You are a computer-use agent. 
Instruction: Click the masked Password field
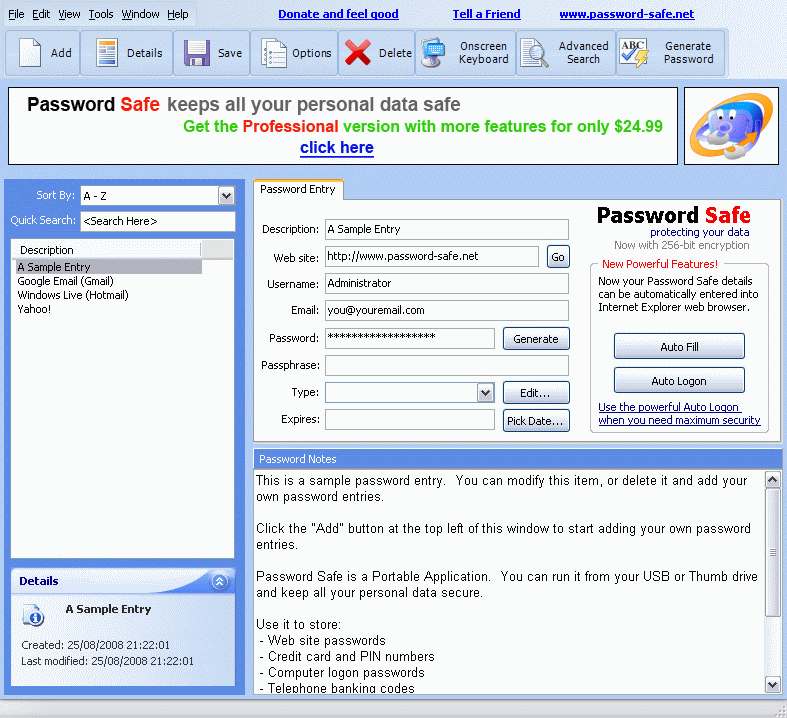click(410, 338)
